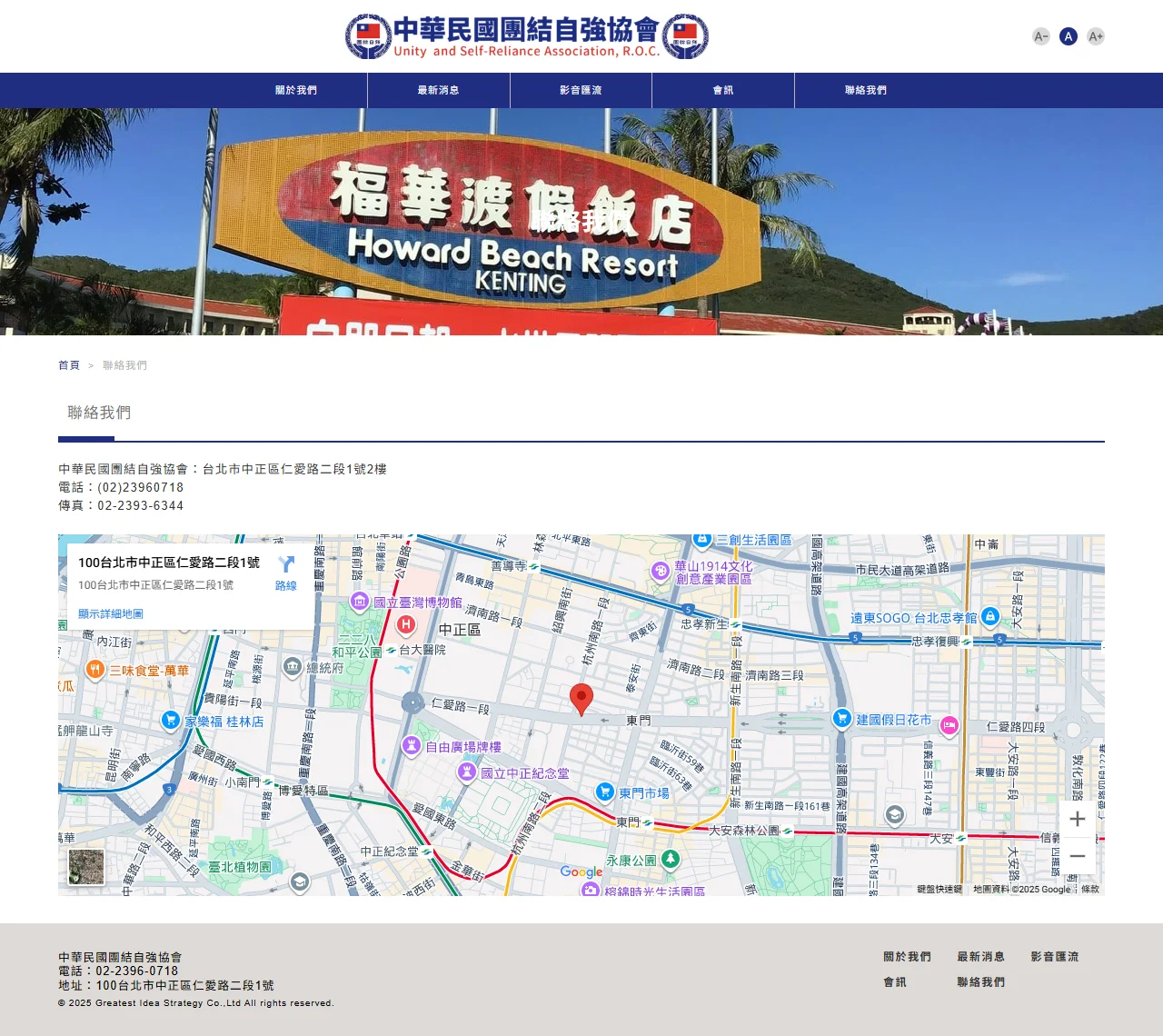Image resolution: width=1163 pixels, height=1036 pixels.
Task: Switch to satellite view thumbnail
Action: click(86, 867)
